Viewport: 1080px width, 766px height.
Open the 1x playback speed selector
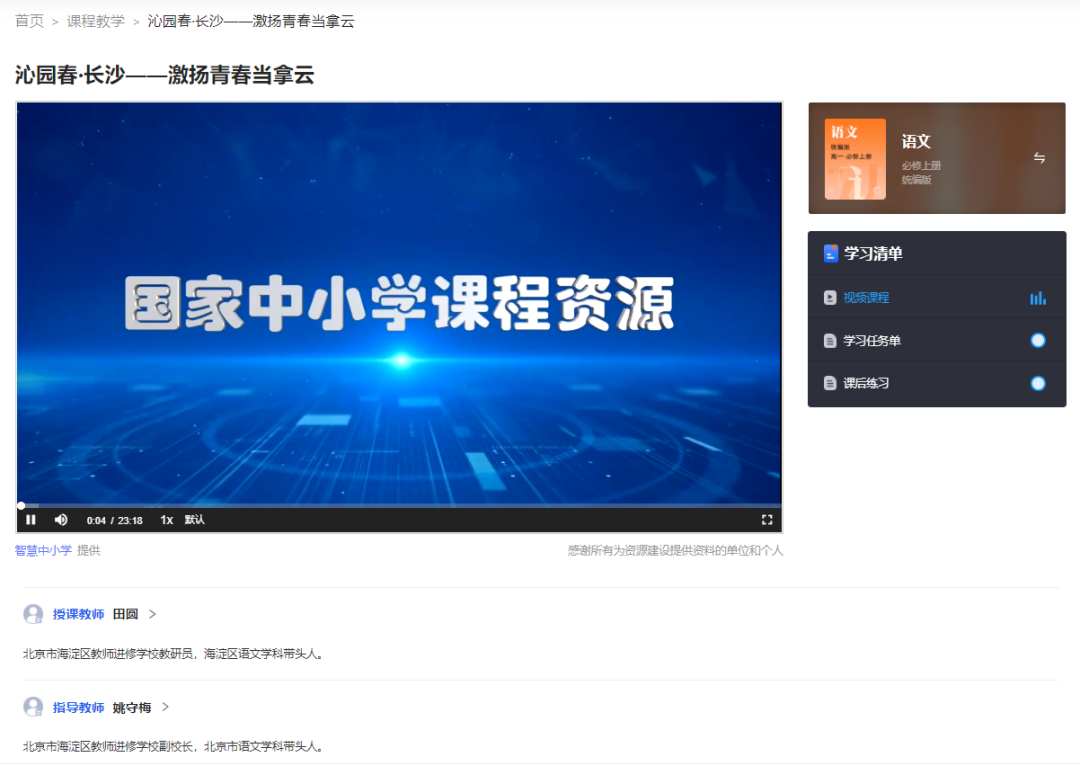[x=166, y=519]
